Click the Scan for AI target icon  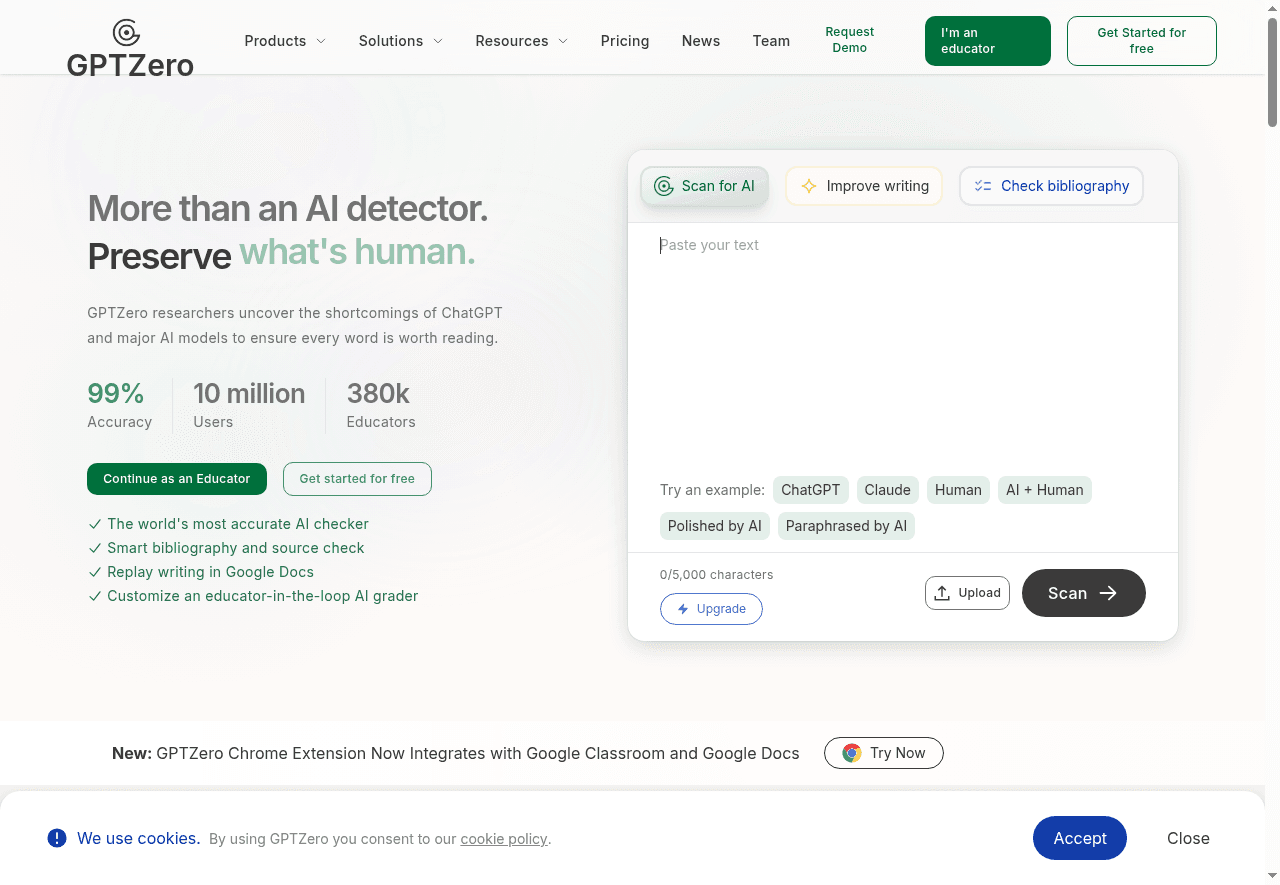pyautogui.click(x=663, y=186)
